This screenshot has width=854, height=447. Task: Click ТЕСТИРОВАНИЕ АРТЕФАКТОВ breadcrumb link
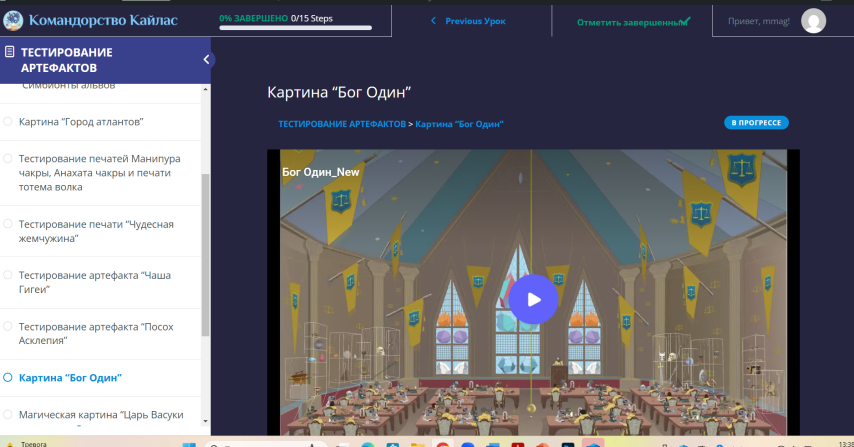tap(341, 124)
